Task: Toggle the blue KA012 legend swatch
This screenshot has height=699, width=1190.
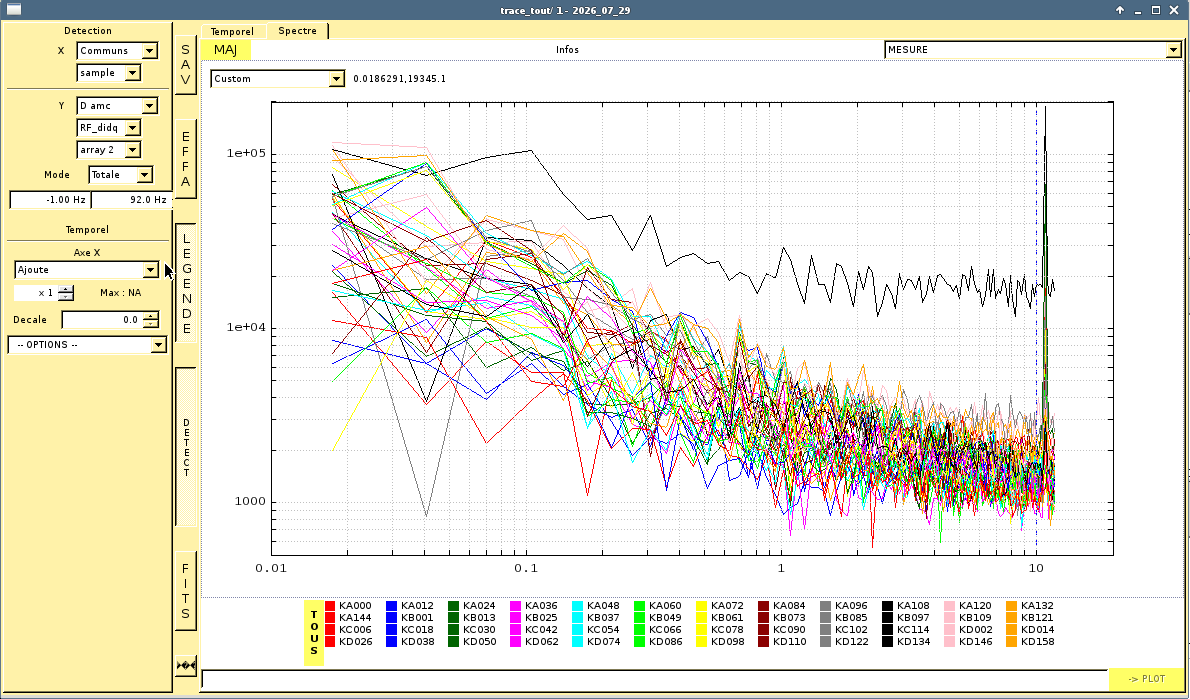Action: coord(392,606)
